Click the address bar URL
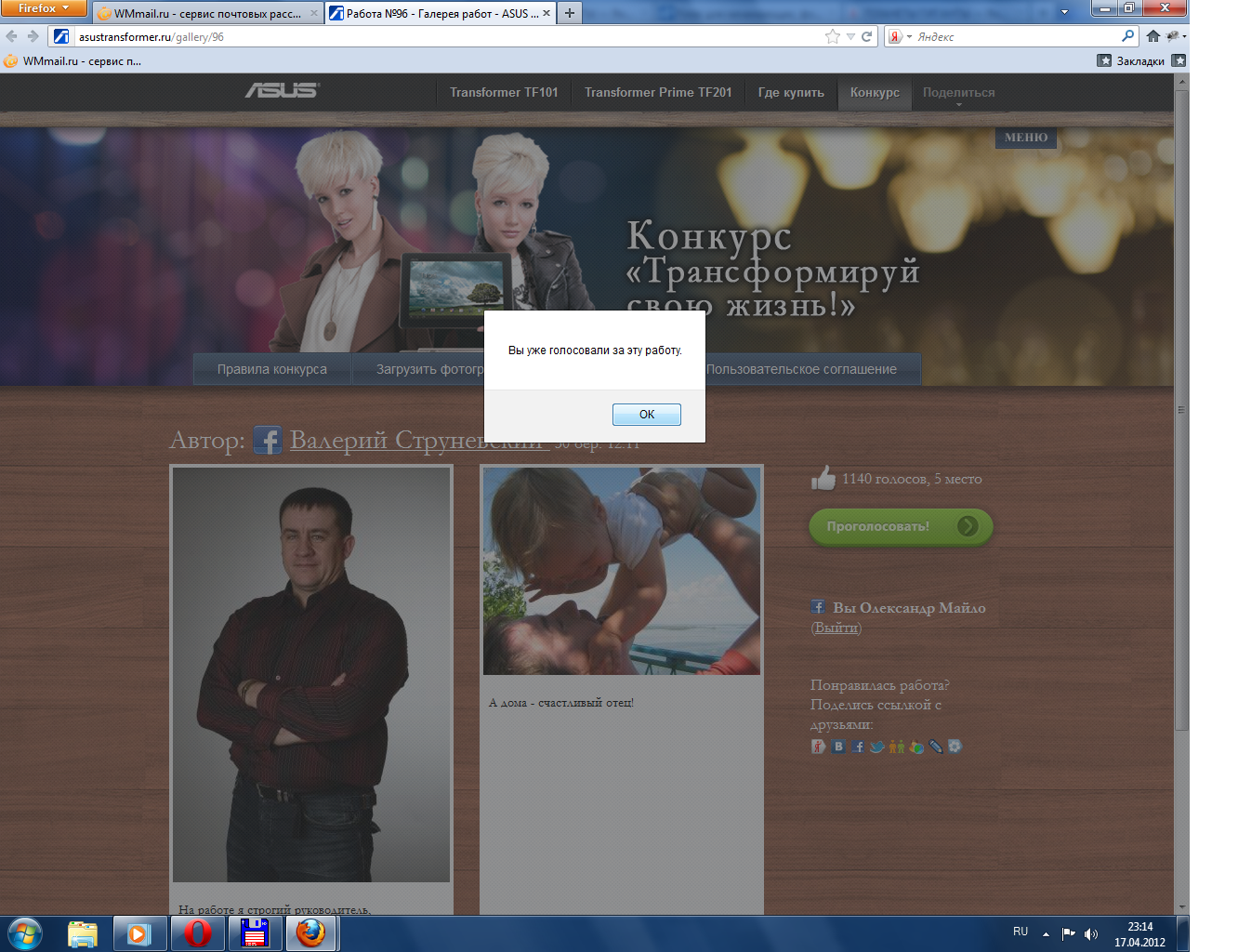This screenshot has height=952, width=1238. coord(151,37)
